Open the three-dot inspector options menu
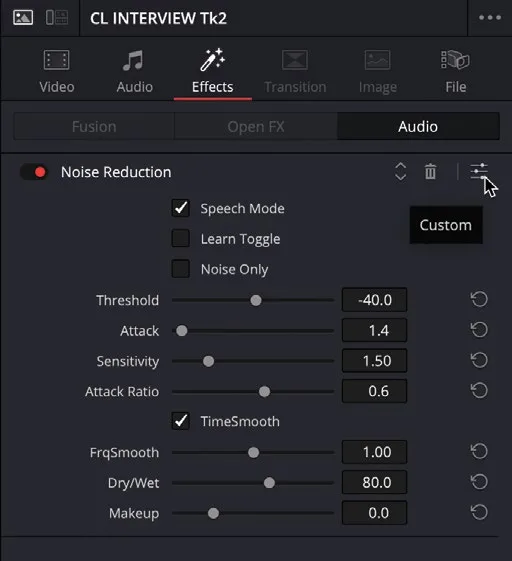512x561 pixels. point(490,17)
